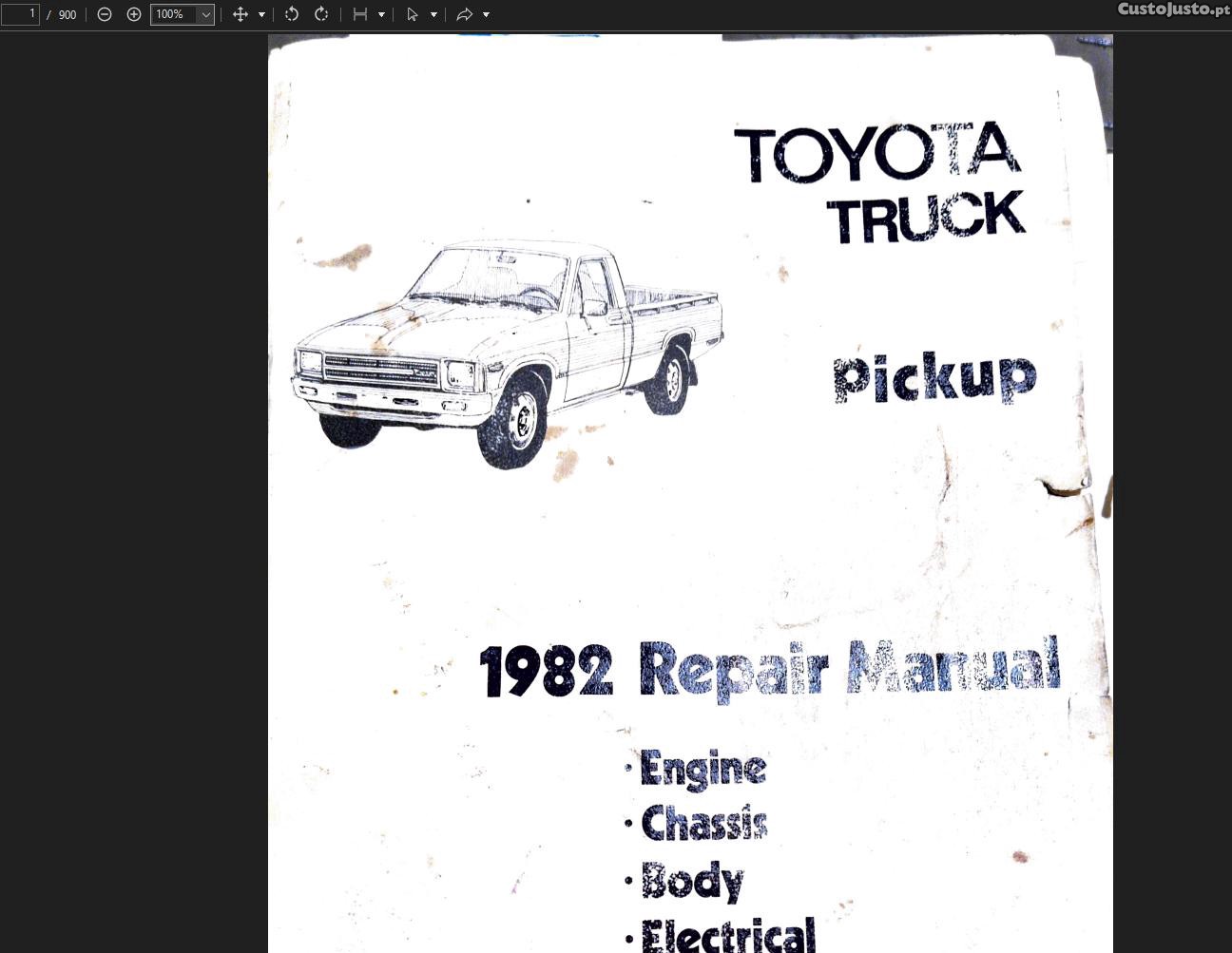Select the cursor pointer tool
Screen dimensions: 1232x953
(x=413, y=14)
